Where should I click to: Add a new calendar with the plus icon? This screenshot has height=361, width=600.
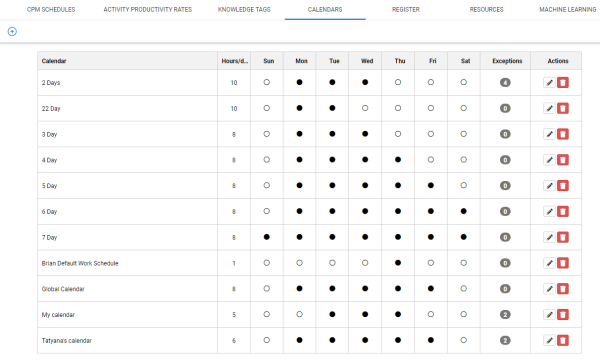click(x=12, y=31)
